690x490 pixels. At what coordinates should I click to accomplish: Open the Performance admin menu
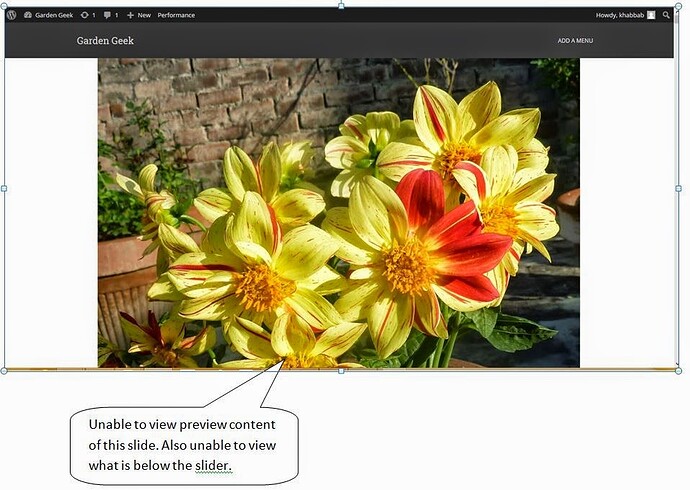click(x=176, y=15)
